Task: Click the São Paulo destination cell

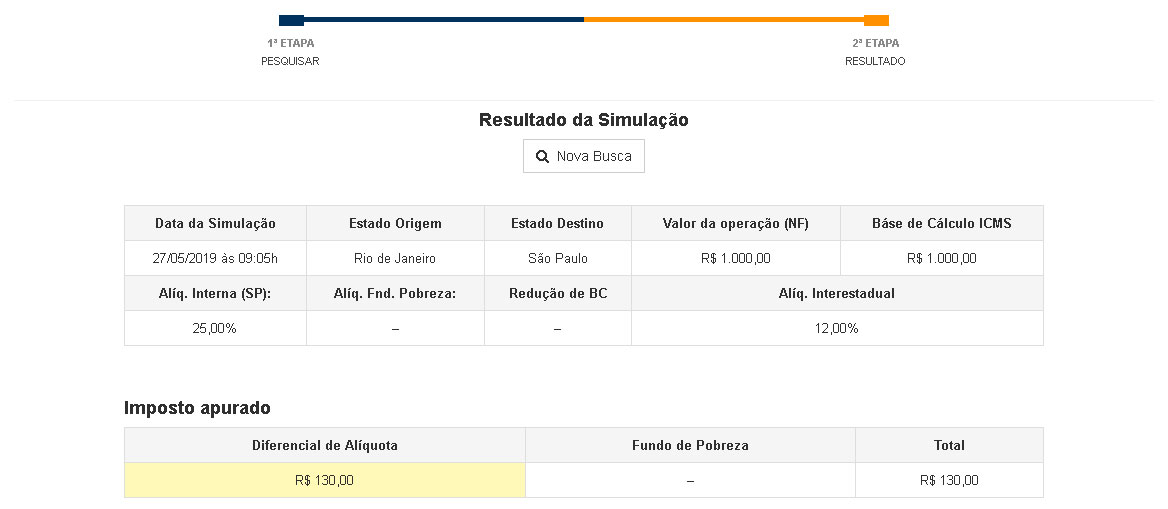Action: (x=558, y=258)
